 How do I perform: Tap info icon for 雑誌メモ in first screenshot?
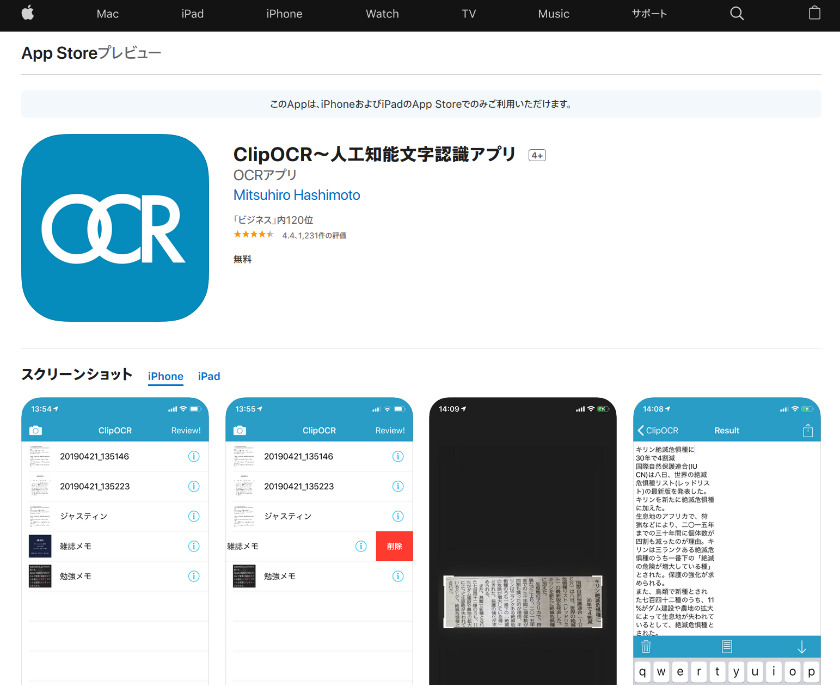[x=193, y=546]
